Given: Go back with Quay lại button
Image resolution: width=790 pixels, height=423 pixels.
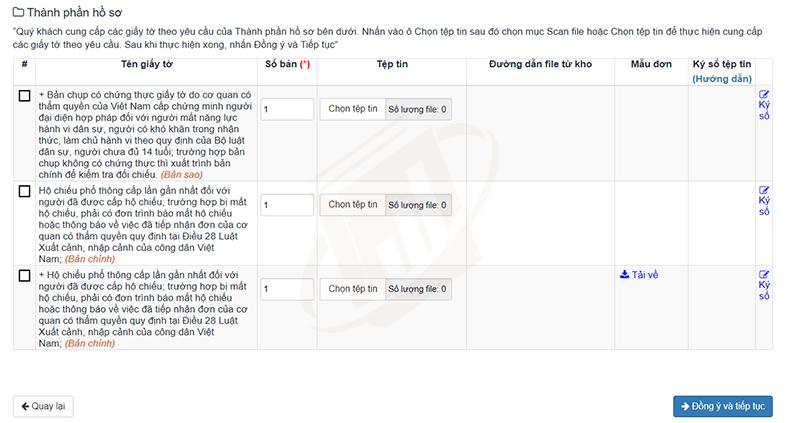Looking at the screenshot, I should click(43, 406).
